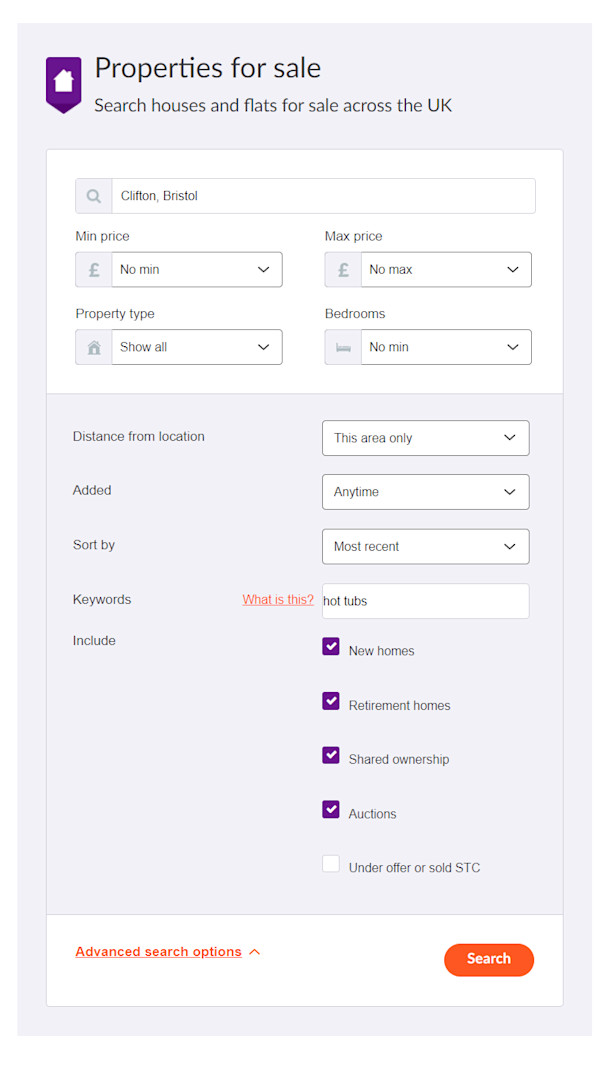Click the Sort by label

[x=94, y=545]
